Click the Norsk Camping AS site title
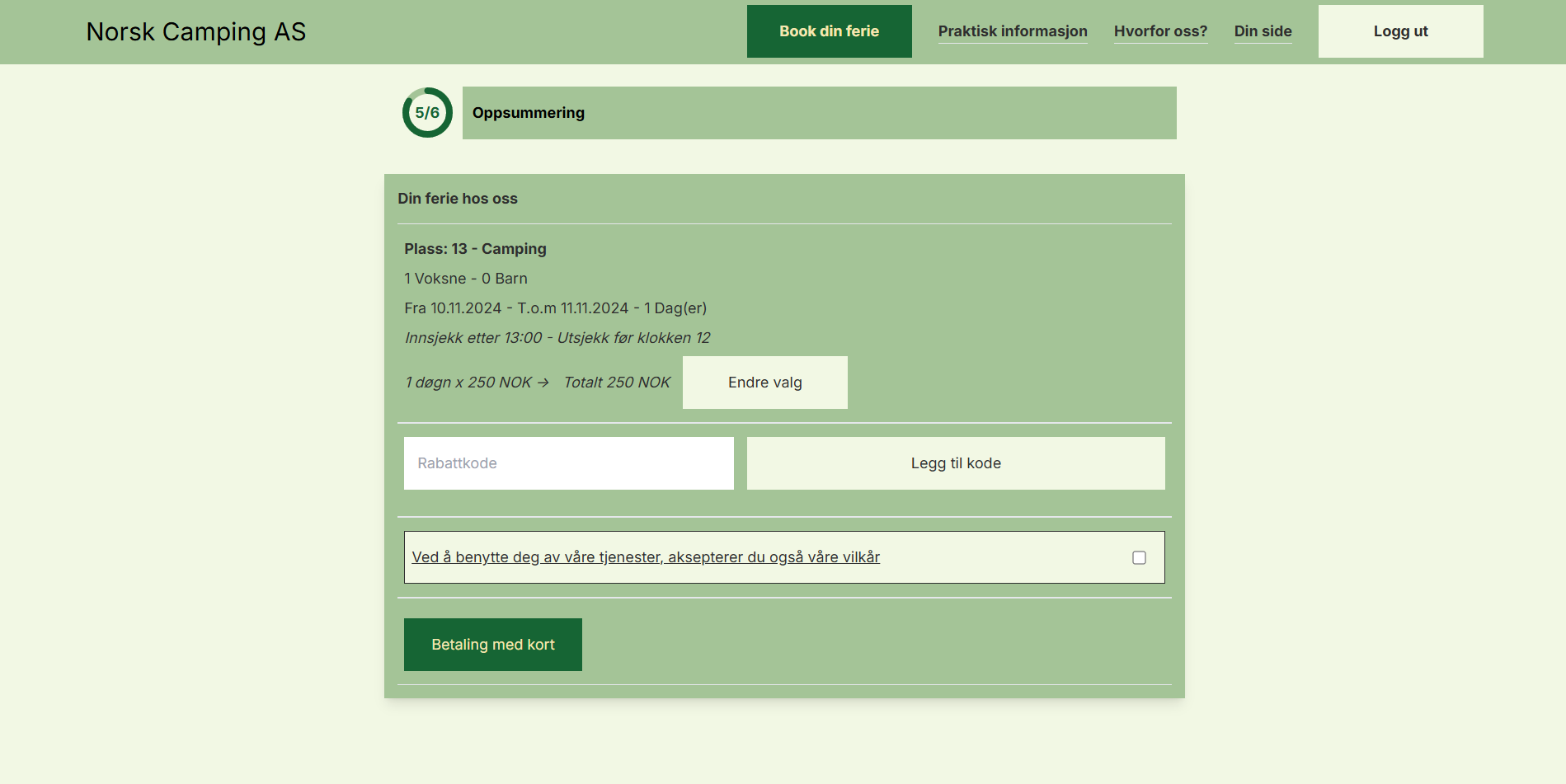The image size is (1566, 784). point(196,31)
